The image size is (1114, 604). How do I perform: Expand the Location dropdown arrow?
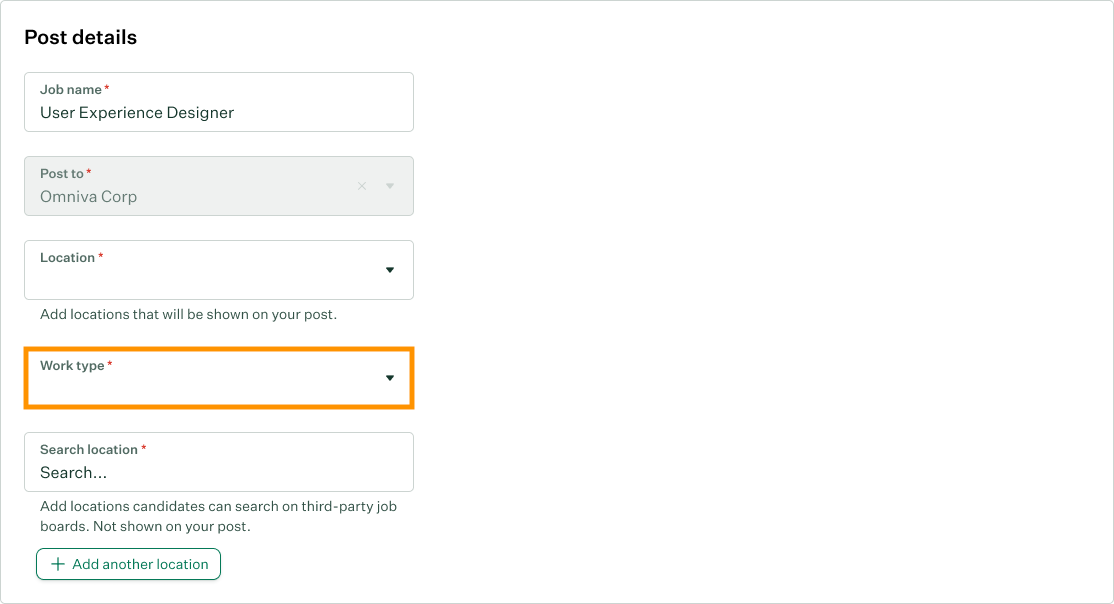pos(390,270)
